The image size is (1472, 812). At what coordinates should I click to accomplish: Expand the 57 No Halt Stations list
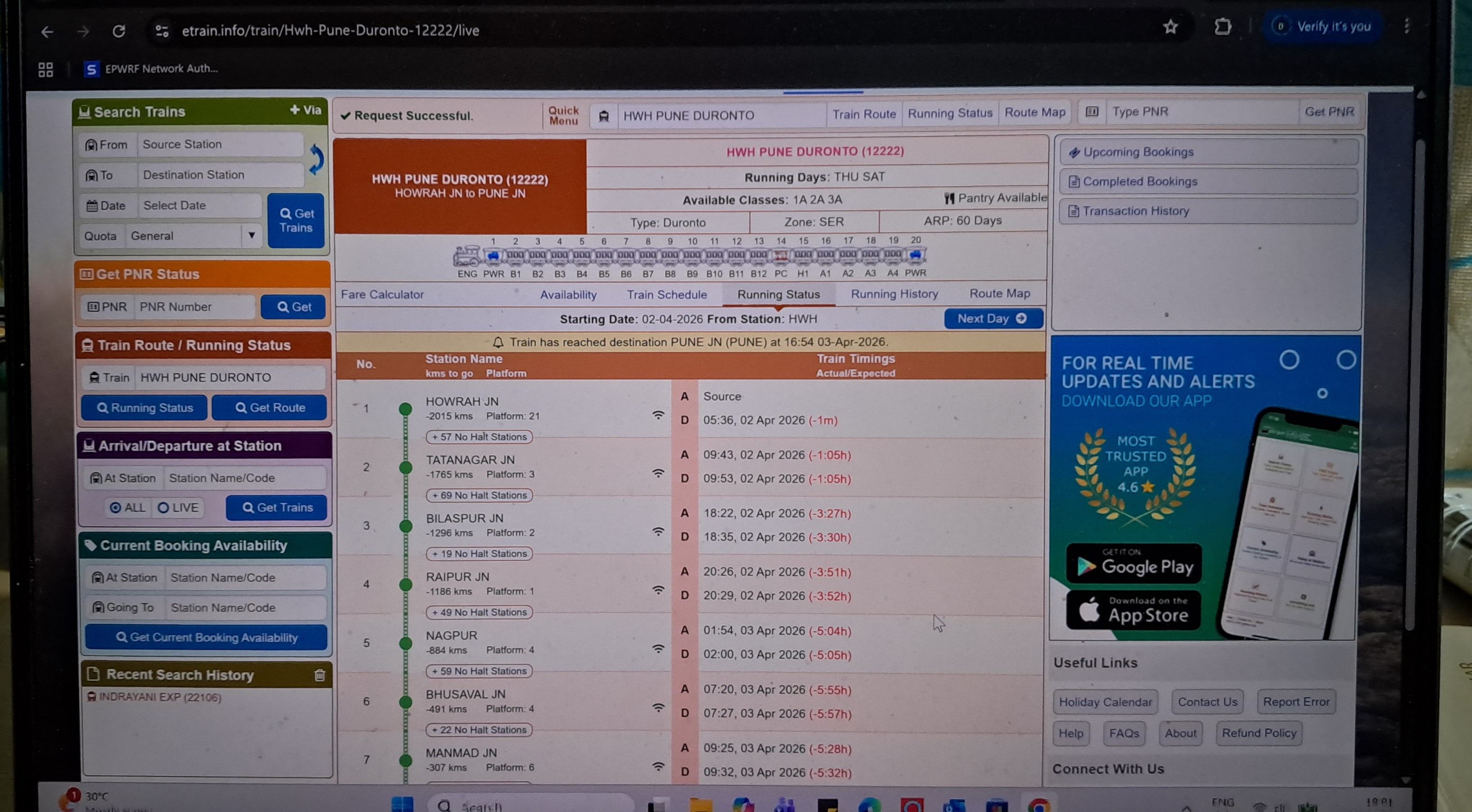click(479, 437)
